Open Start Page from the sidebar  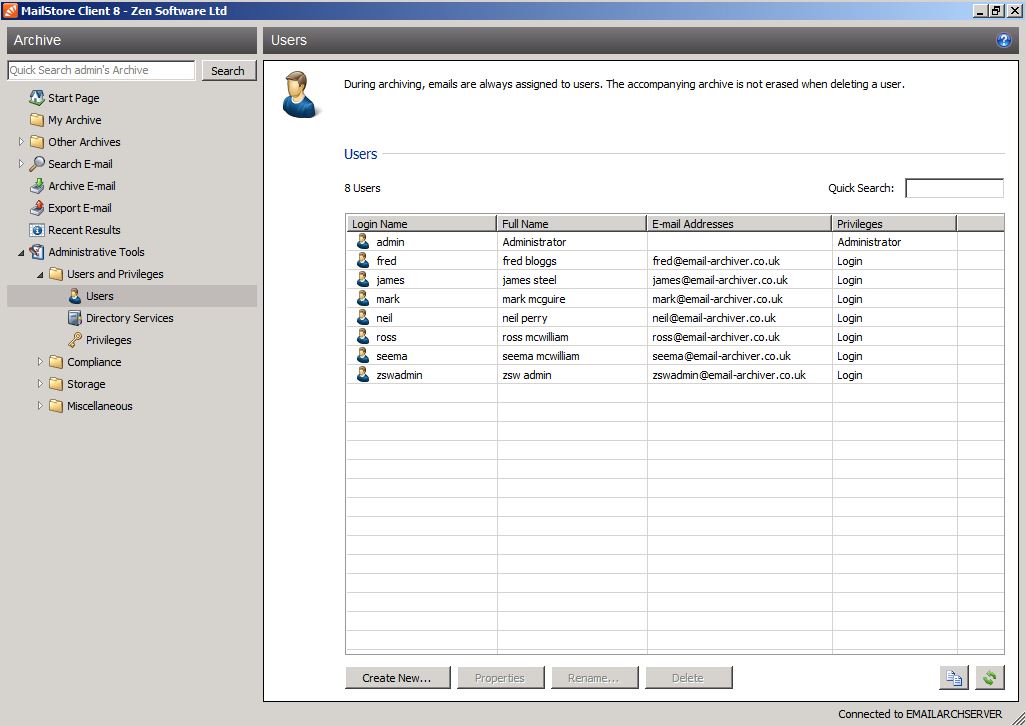click(73, 98)
